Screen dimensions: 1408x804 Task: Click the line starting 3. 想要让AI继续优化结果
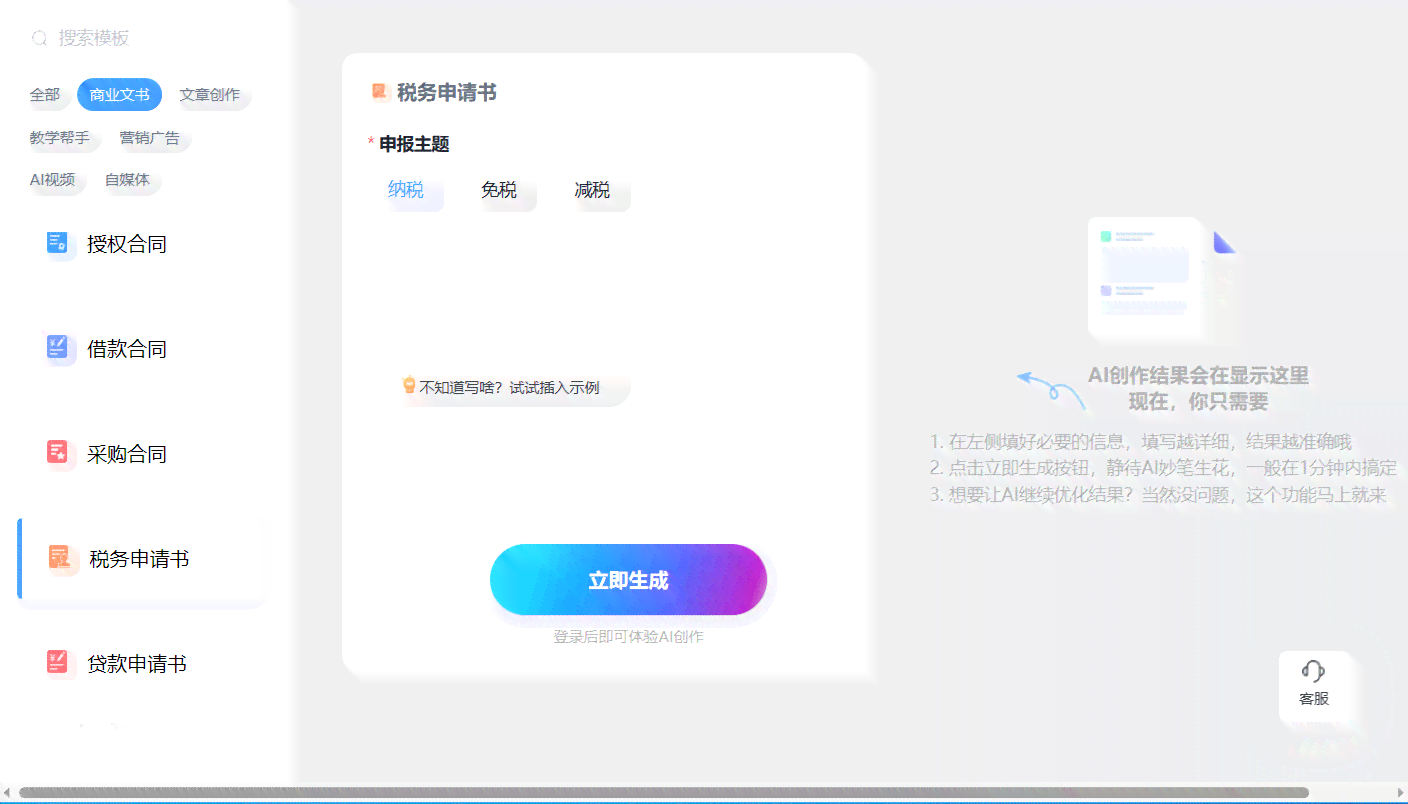click(x=1158, y=495)
